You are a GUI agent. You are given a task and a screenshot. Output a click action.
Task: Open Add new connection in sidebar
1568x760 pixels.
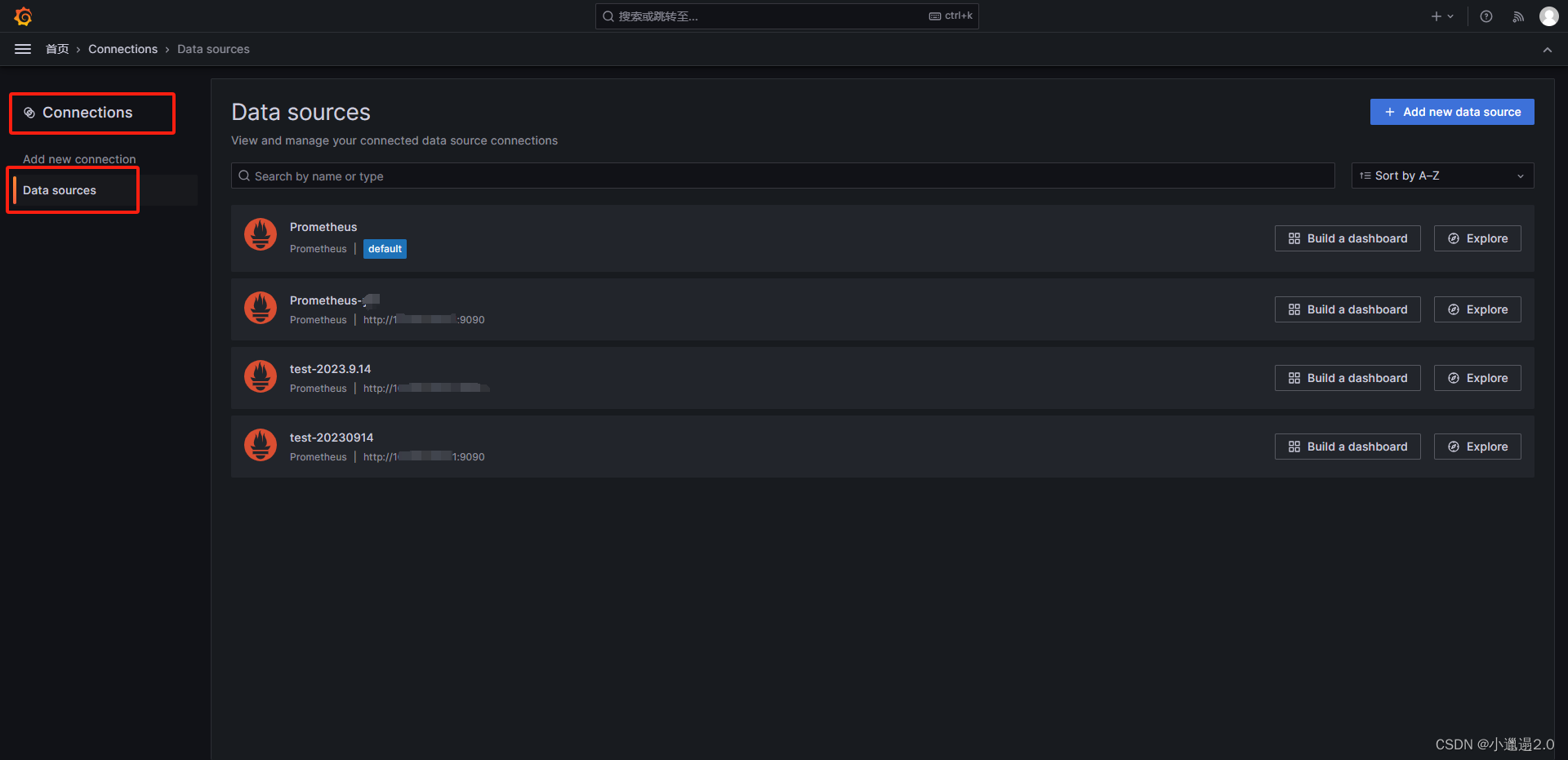[79, 159]
